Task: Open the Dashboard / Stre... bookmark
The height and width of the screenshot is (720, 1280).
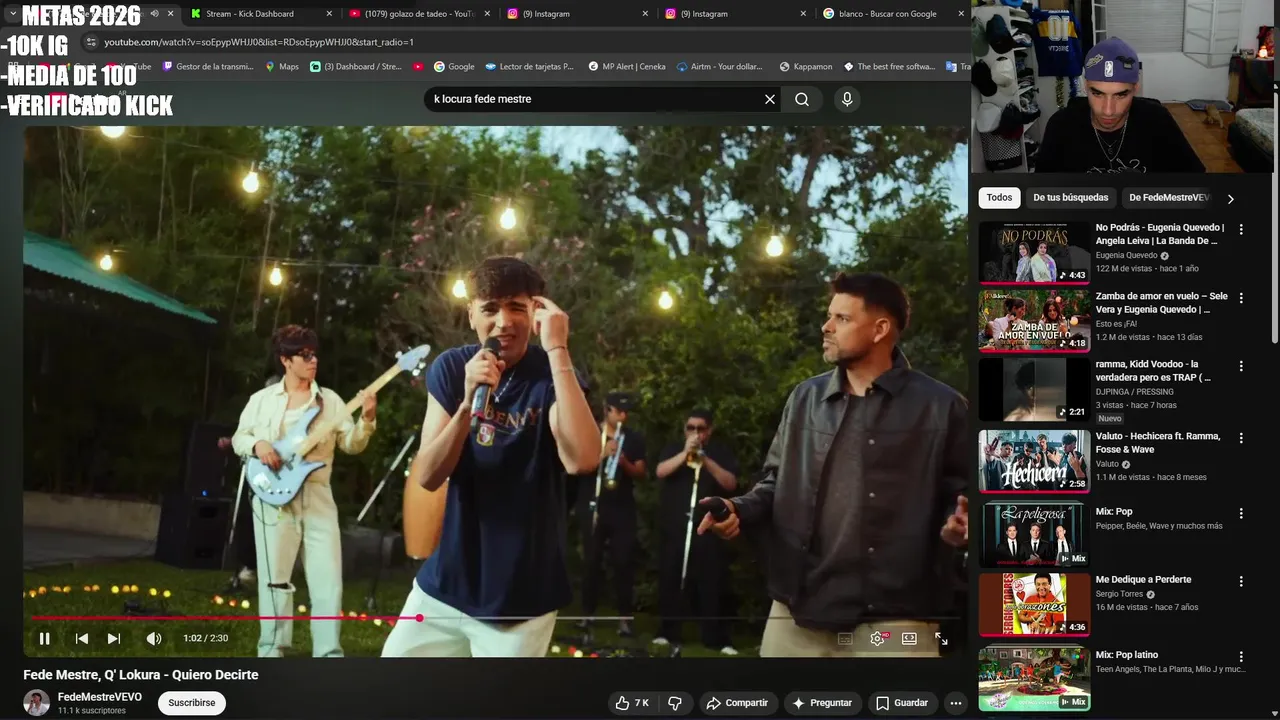Action: [x=356, y=67]
